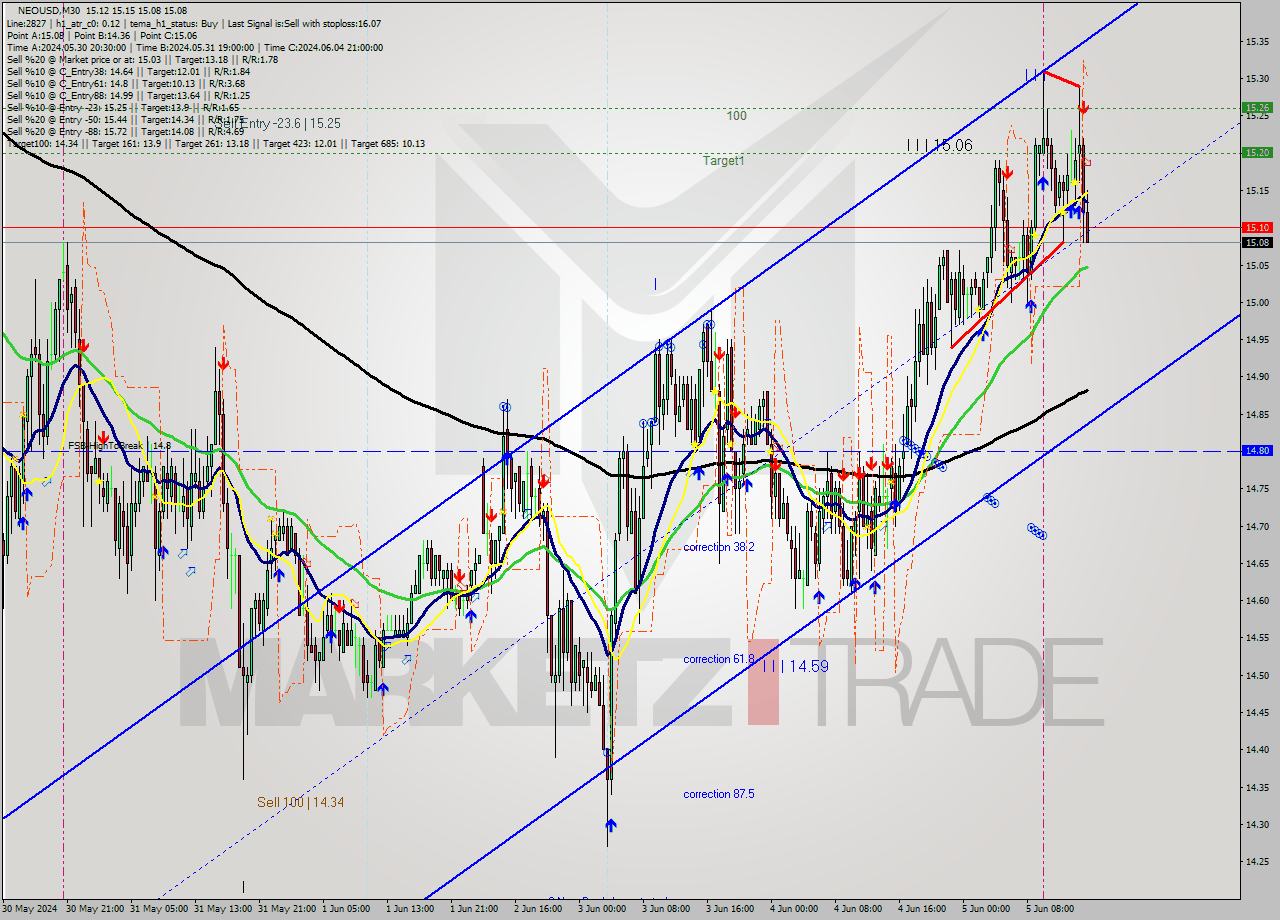The image size is (1280, 920).
Task: Click the 14.40 price axis value
Action: coord(1256,750)
